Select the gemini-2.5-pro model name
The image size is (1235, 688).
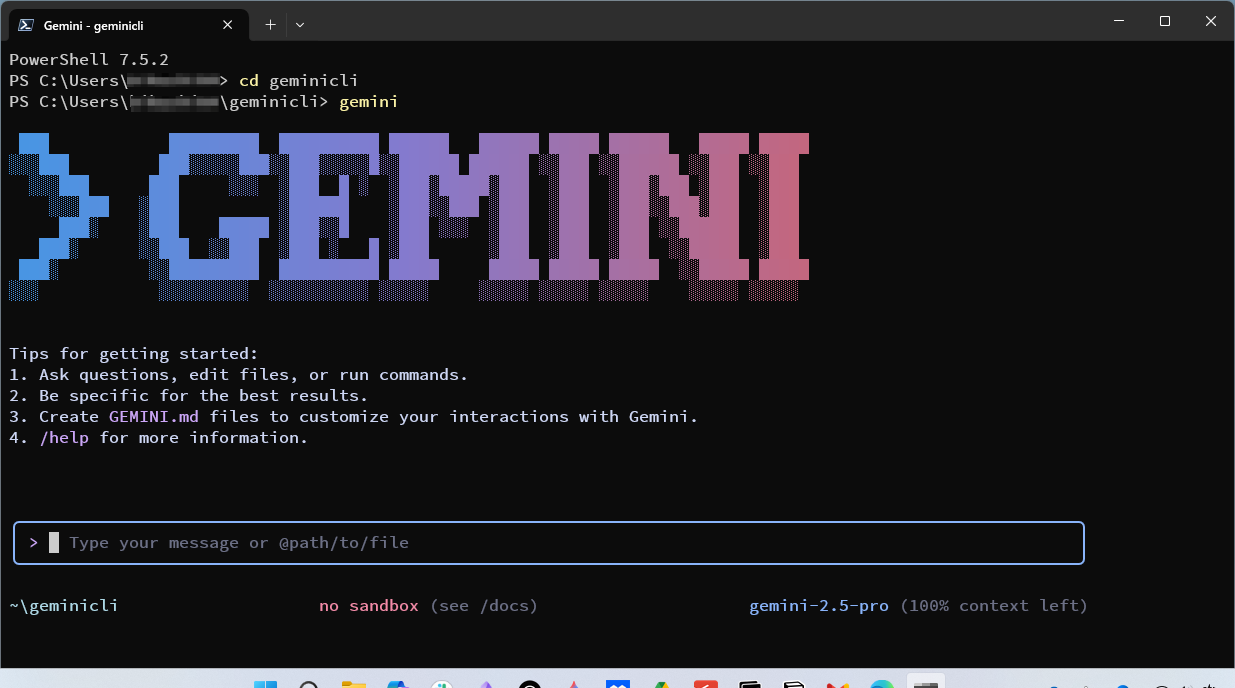(818, 605)
